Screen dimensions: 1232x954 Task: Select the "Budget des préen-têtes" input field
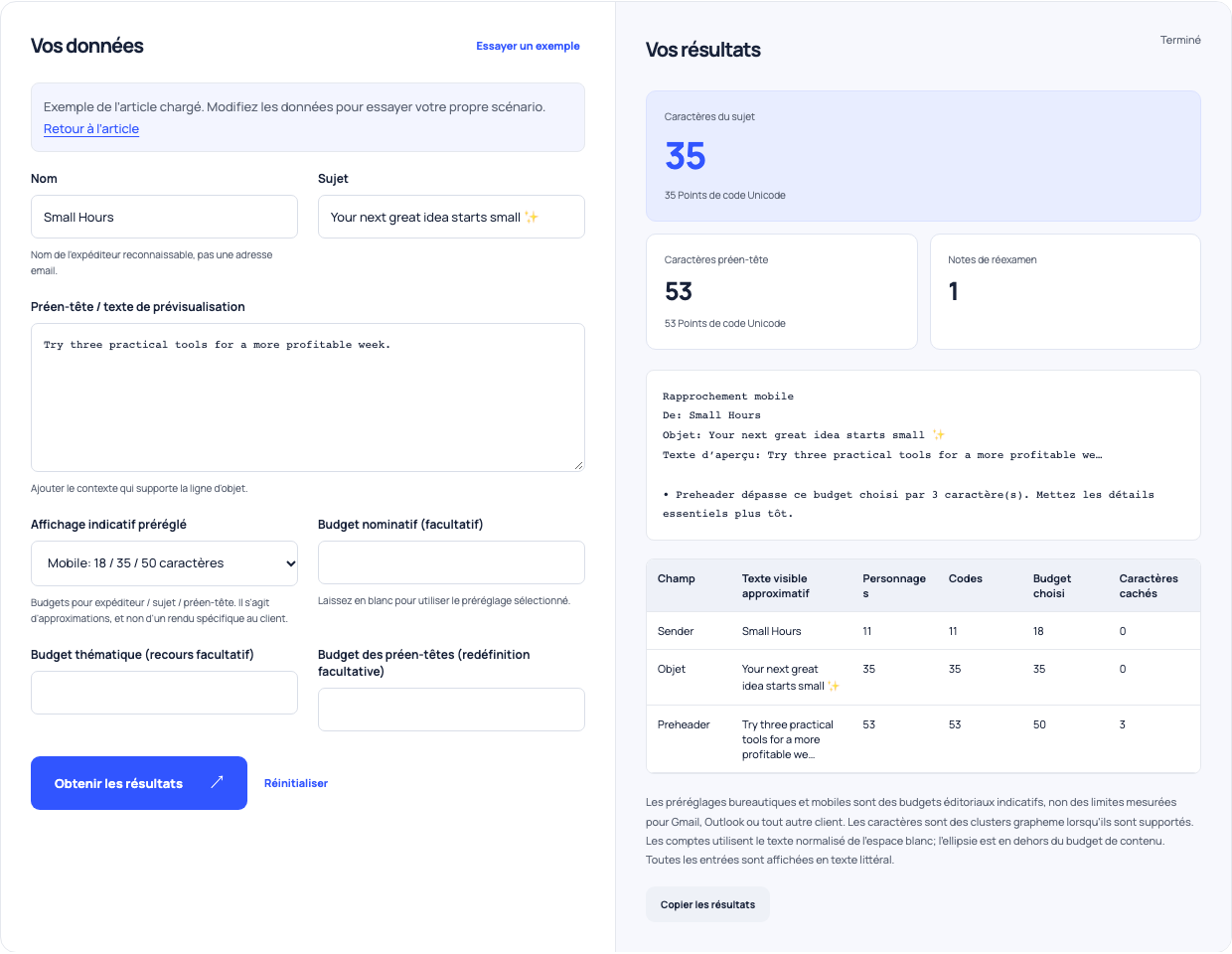point(451,710)
